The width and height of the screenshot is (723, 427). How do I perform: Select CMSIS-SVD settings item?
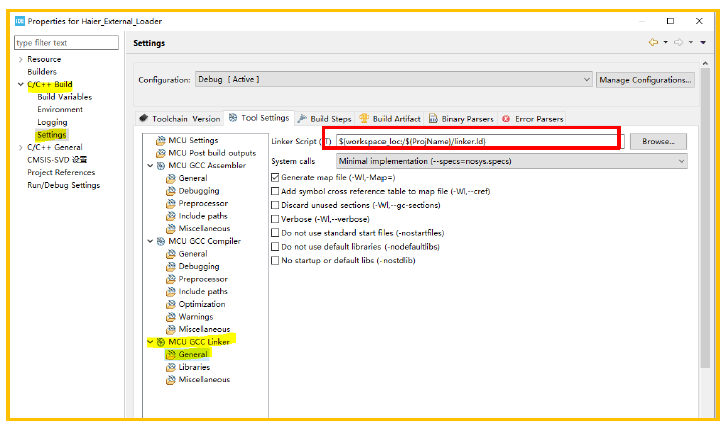click(x=57, y=160)
